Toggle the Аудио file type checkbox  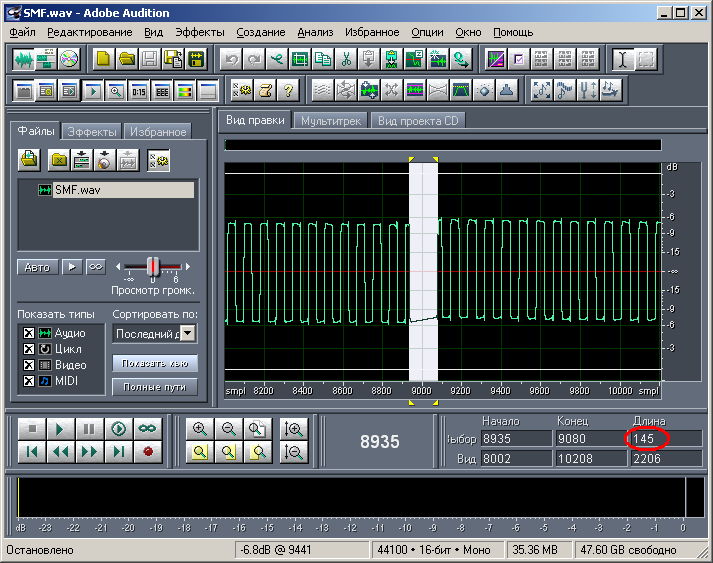29,333
